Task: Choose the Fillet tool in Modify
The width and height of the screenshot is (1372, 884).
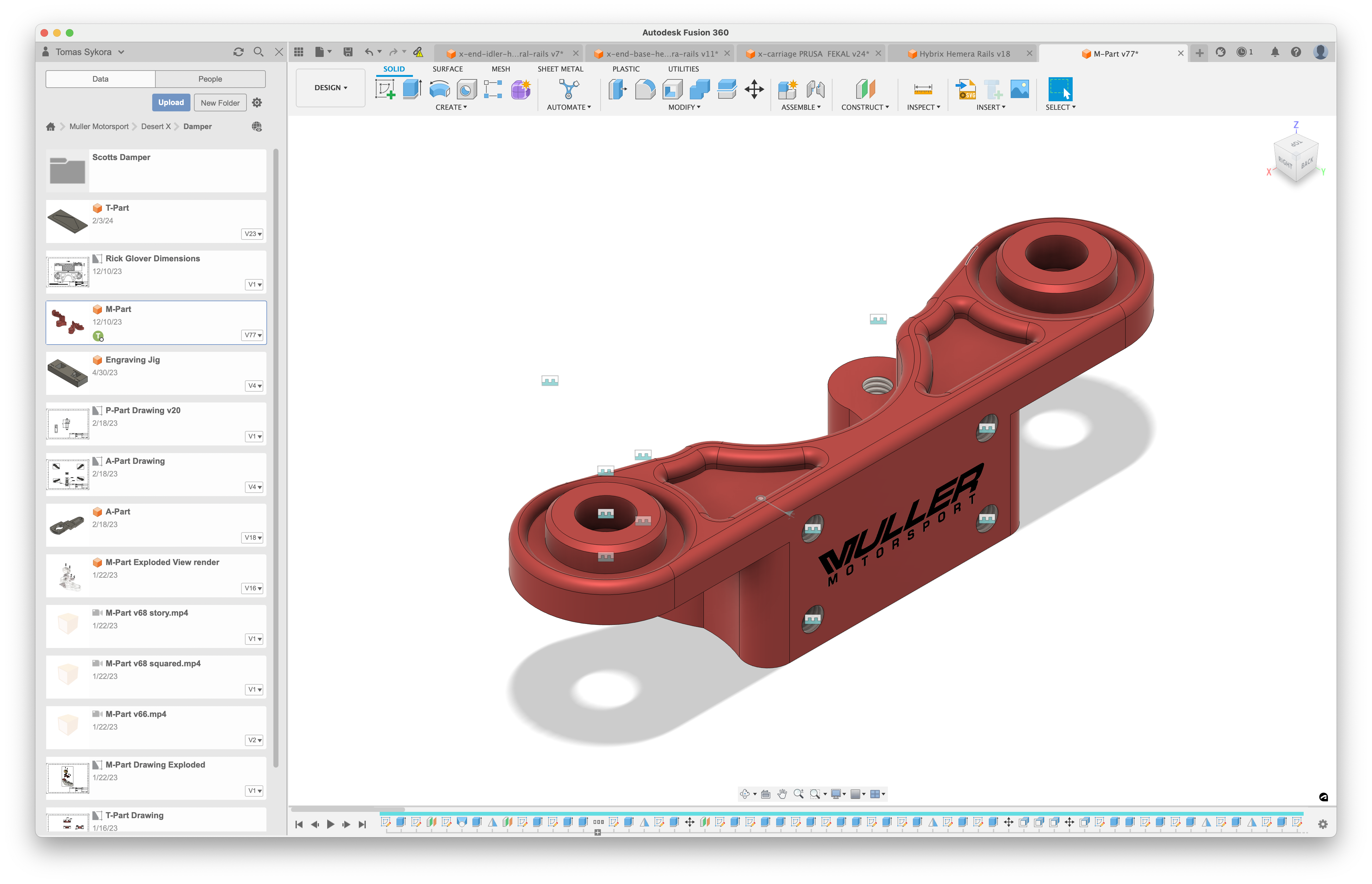Action: [645, 90]
